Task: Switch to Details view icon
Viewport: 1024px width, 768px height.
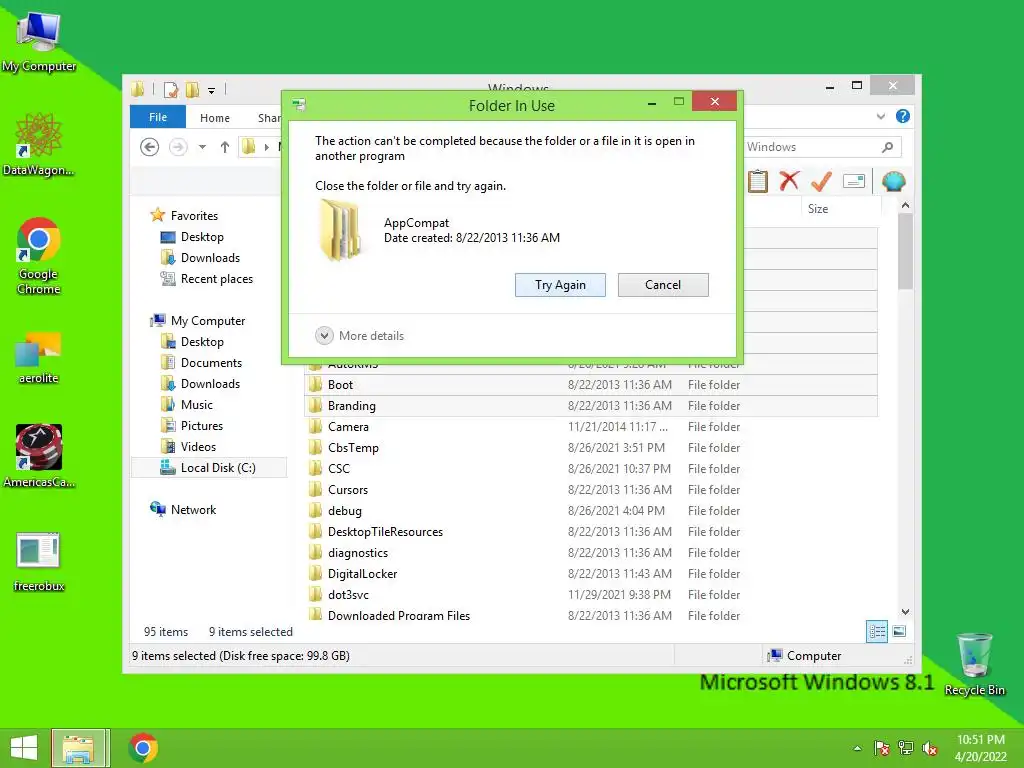Action: pyautogui.click(x=876, y=632)
